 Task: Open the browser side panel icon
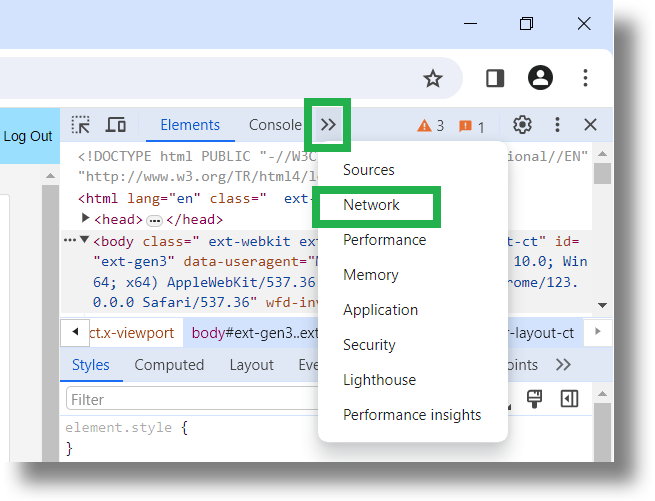[495, 79]
